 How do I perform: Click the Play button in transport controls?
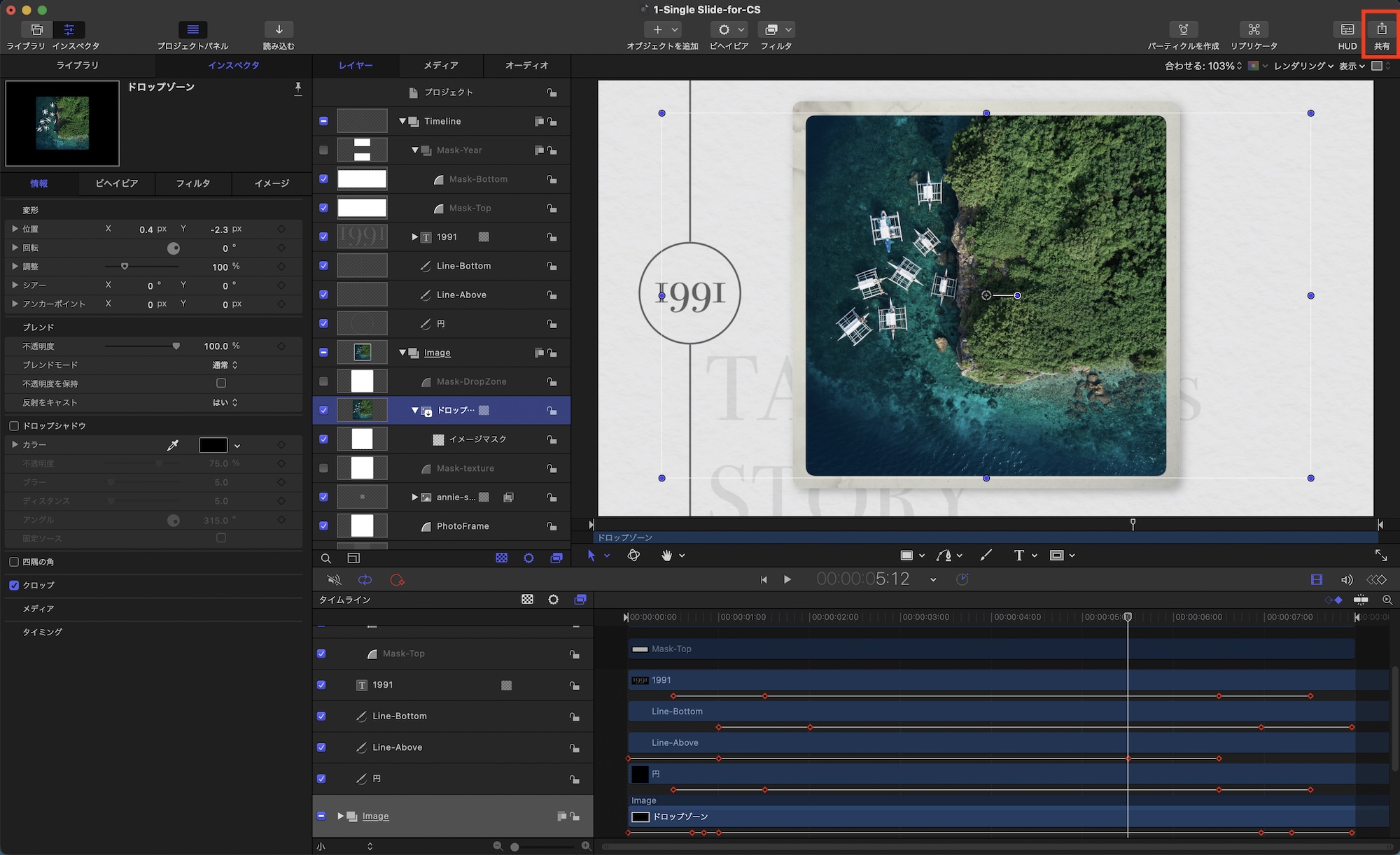click(x=787, y=579)
